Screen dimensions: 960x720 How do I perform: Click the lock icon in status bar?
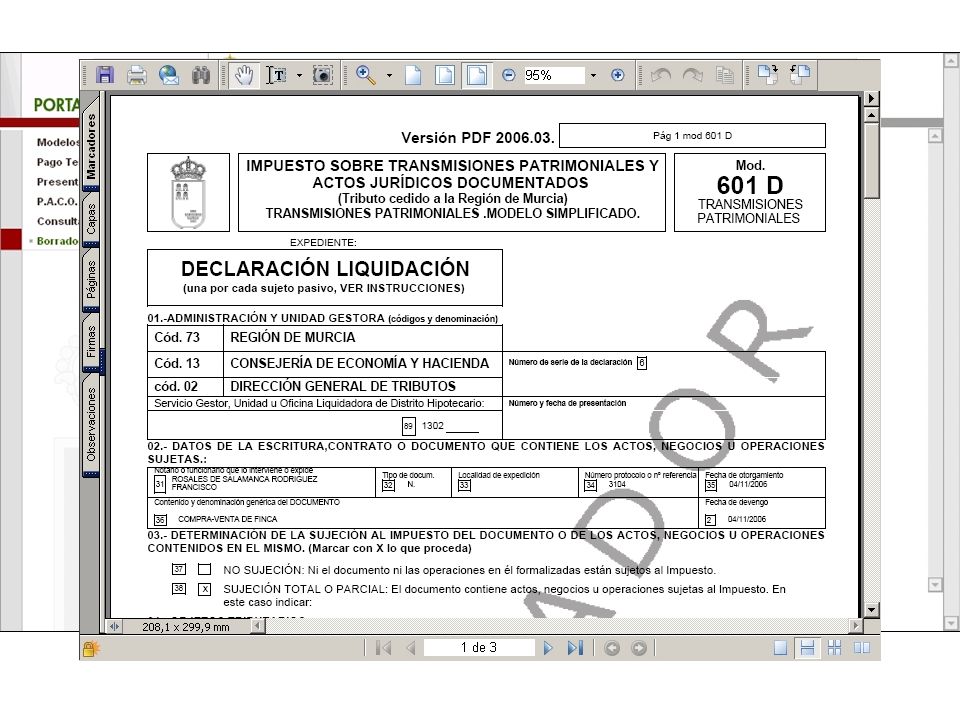91,648
